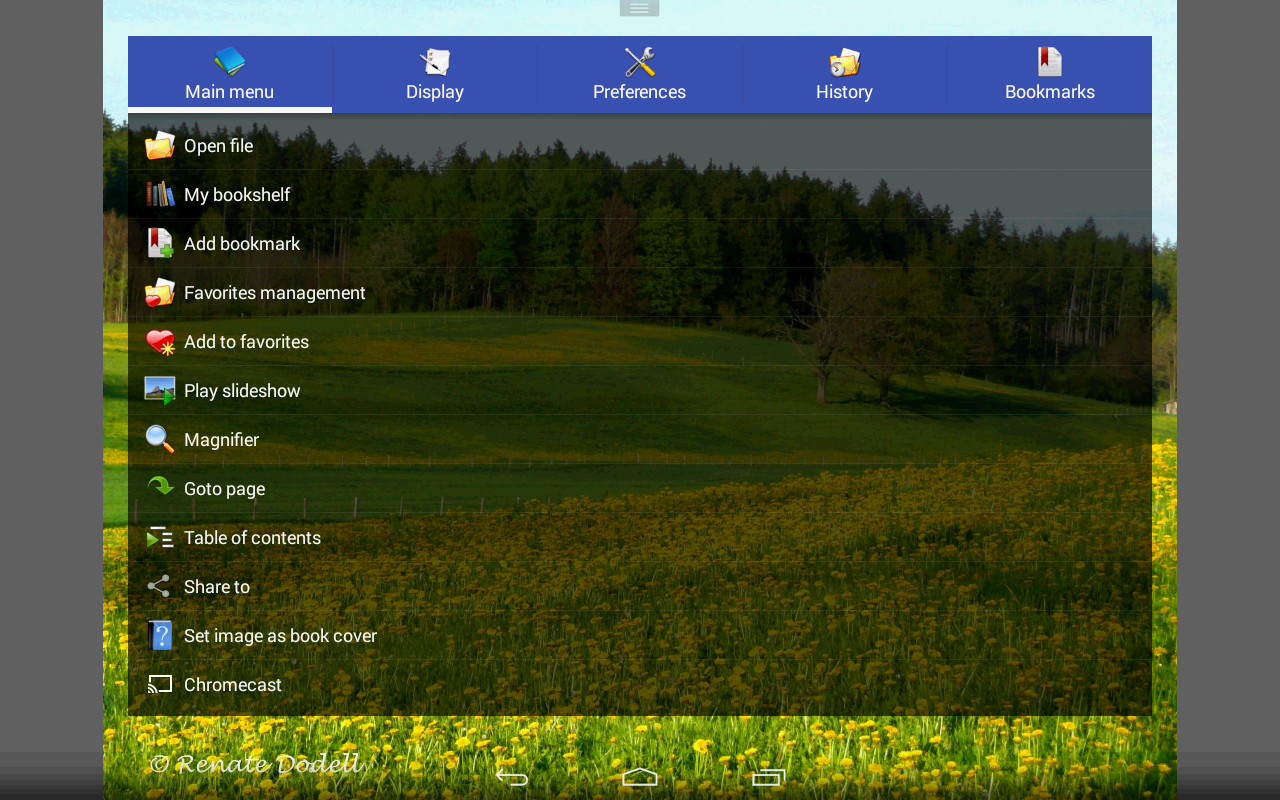Screen dimensions: 1280x800
Task: Select the My bookshelf books icon
Action: [160, 193]
